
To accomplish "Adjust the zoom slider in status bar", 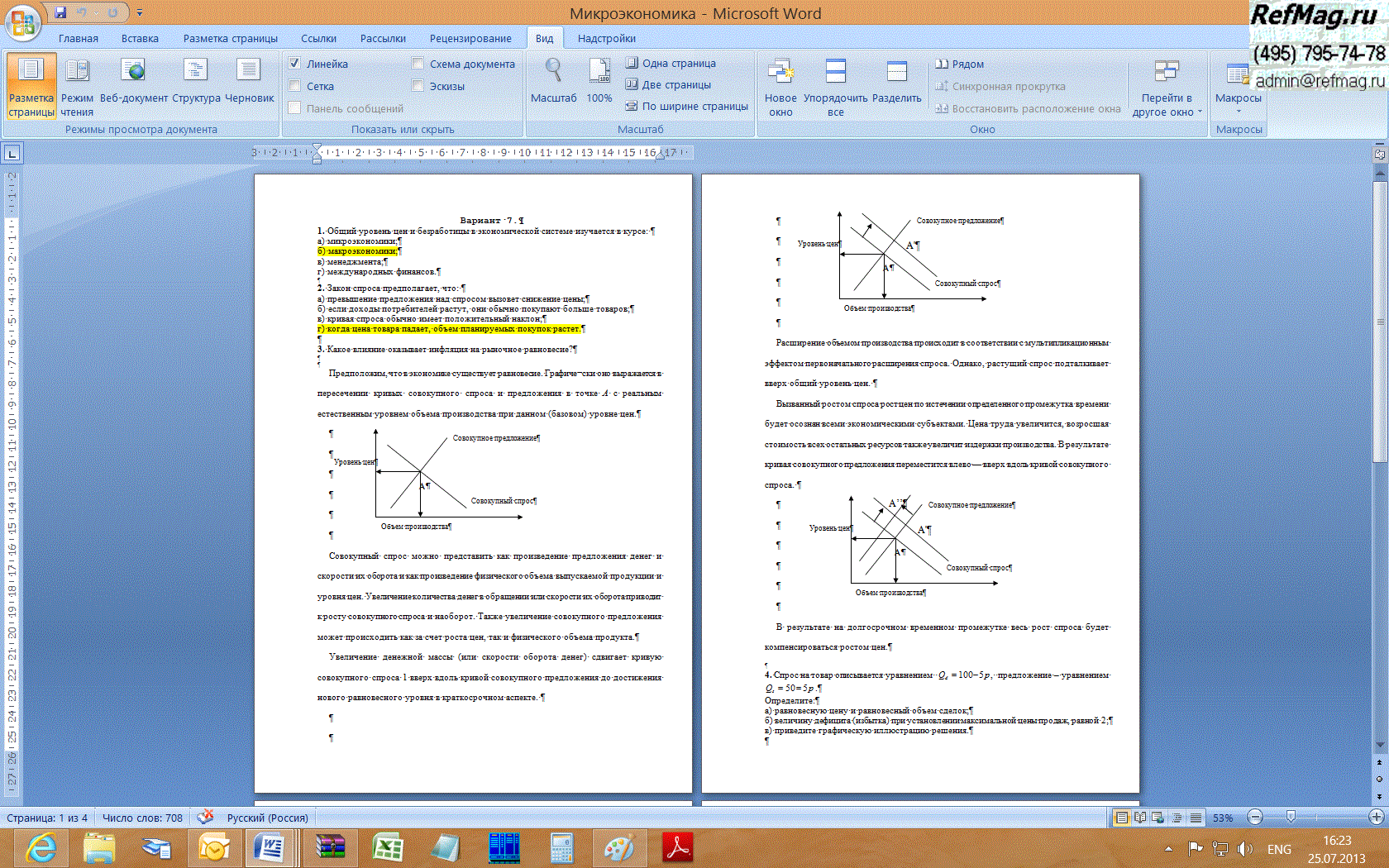I will pyautogui.click(x=1291, y=817).
